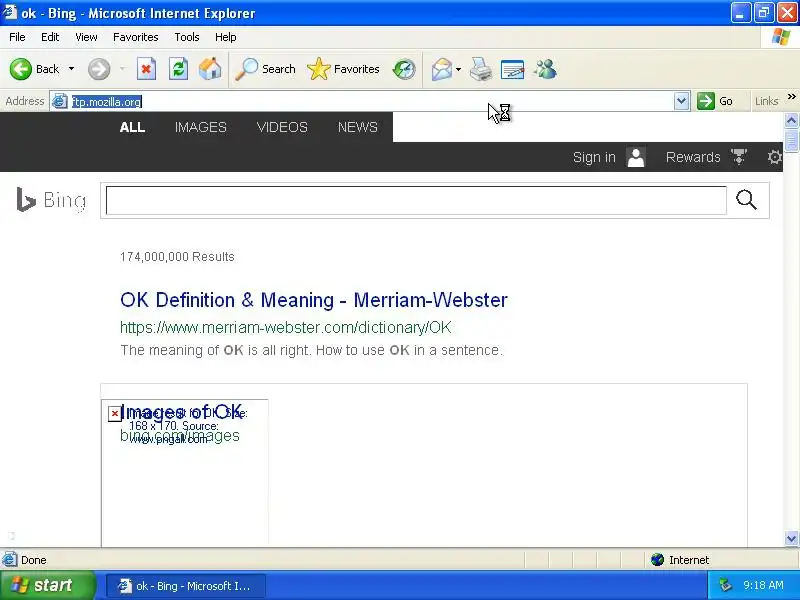
Task: Click the Stop loading icon
Action: tap(146, 69)
